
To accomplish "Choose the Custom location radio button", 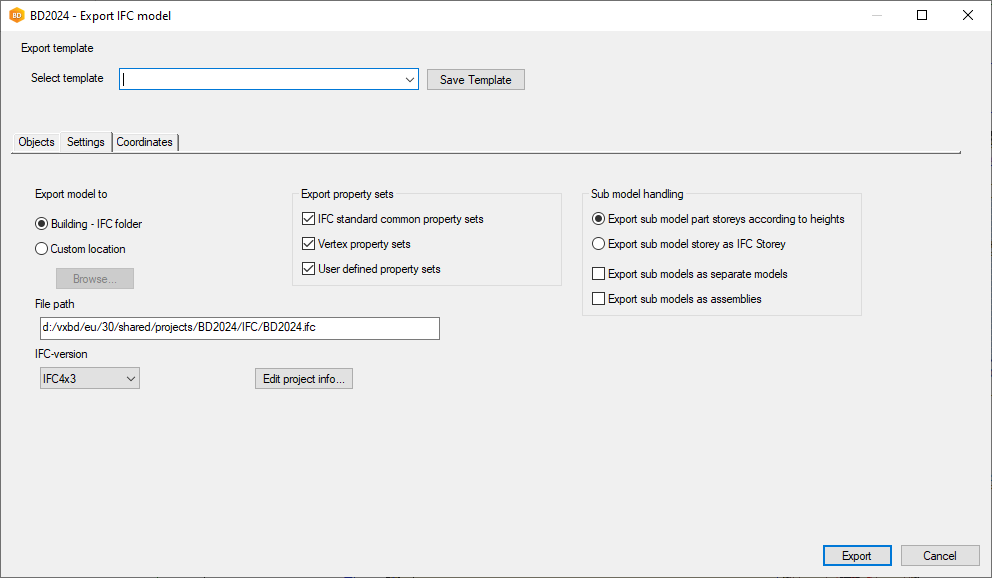I will coord(42,249).
